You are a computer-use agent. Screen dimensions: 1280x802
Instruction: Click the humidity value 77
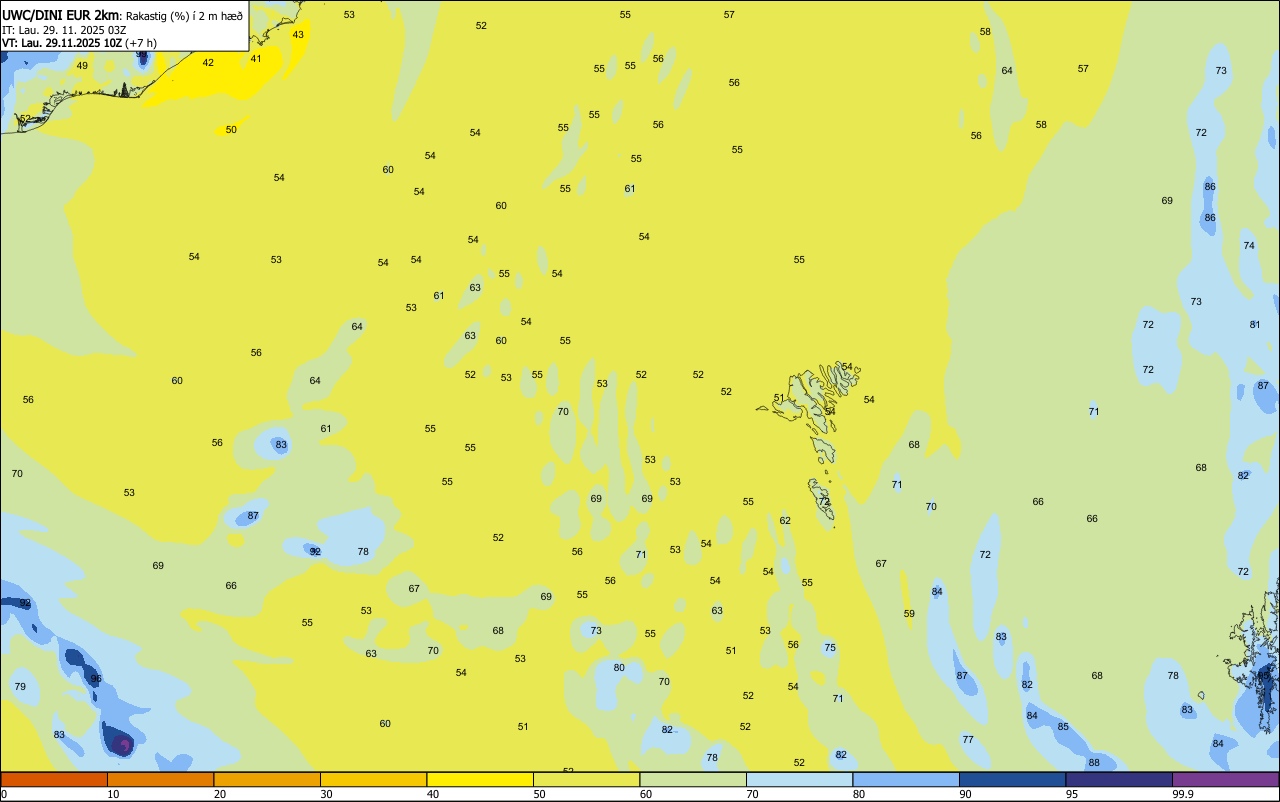[968, 739]
